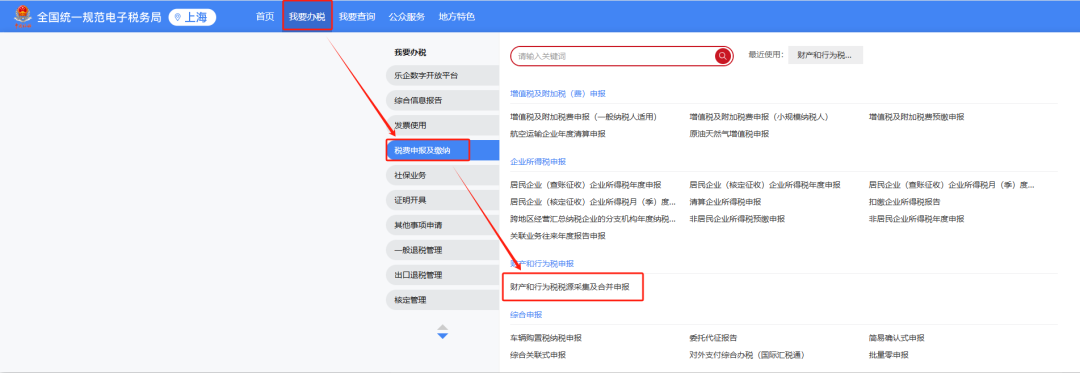Click the up arrow above the blue scroll arrow
The width and height of the screenshot is (1080, 373).
[443, 328]
